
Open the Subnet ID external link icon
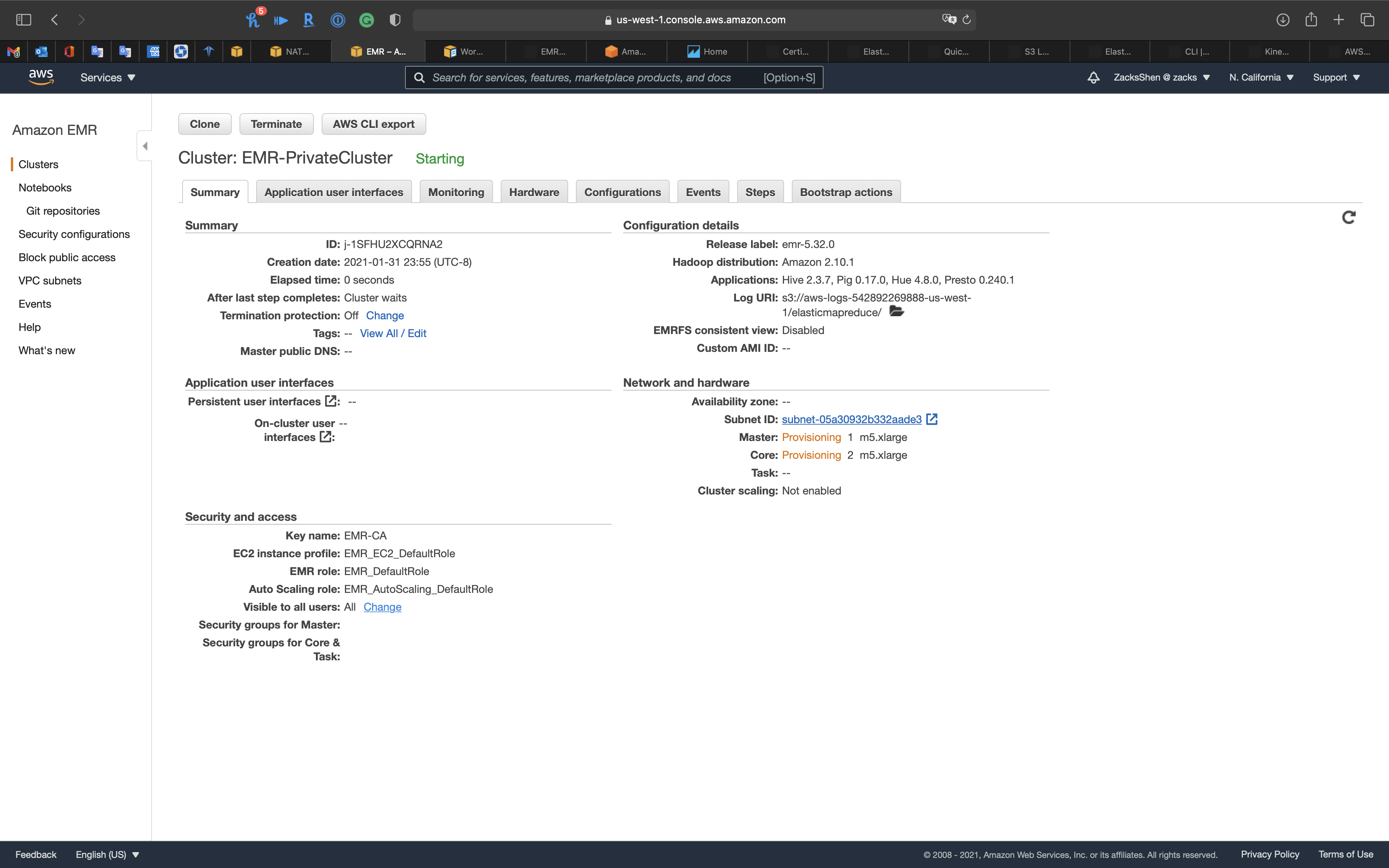[x=932, y=419]
